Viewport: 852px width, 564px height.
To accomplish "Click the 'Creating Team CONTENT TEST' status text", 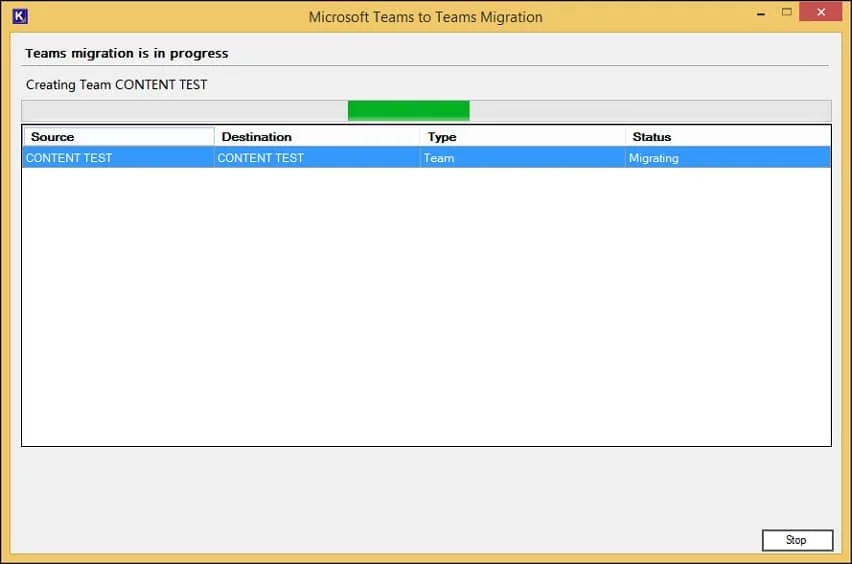I will point(116,85).
